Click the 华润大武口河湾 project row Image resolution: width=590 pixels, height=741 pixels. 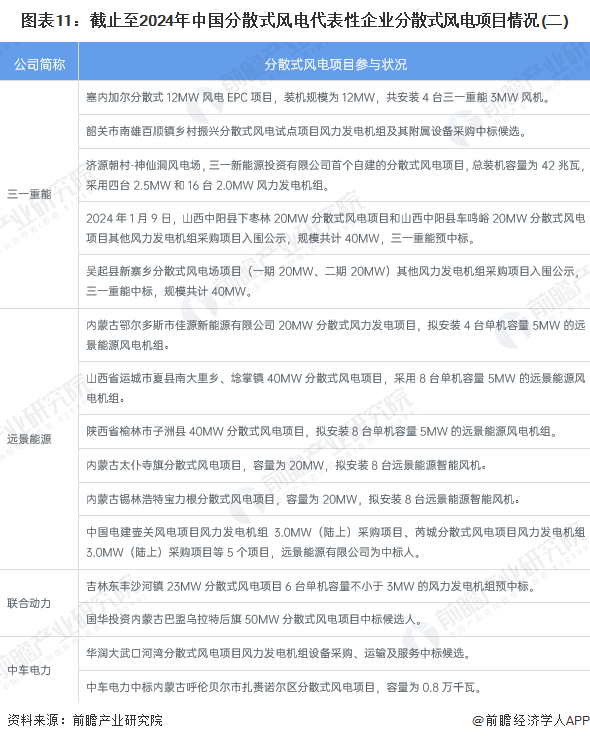[335, 654]
